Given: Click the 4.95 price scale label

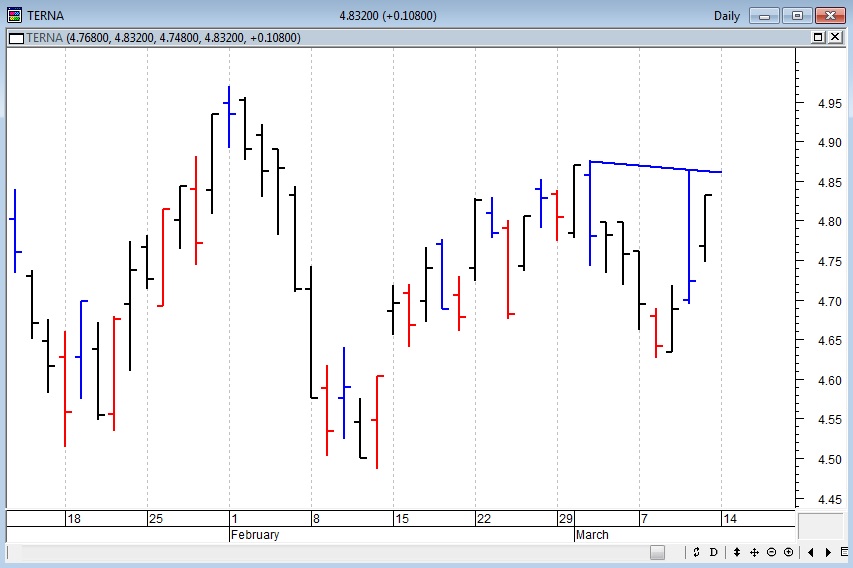Looking at the screenshot, I should (830, 103).
